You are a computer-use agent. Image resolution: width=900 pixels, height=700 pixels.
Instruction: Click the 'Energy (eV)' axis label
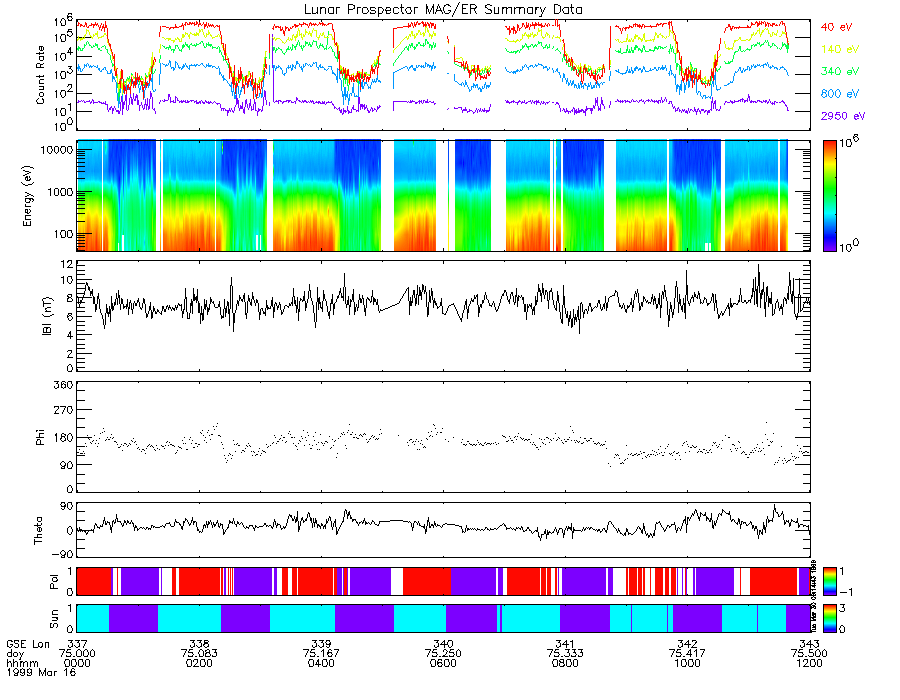click(x=27, y=196)
